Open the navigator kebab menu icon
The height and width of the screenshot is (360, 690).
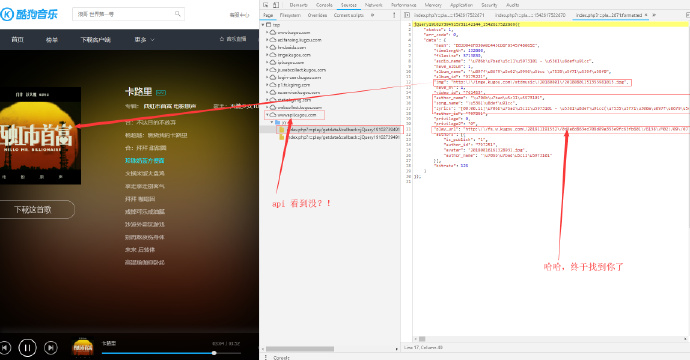pyautogui.click(x=394, y=15)
